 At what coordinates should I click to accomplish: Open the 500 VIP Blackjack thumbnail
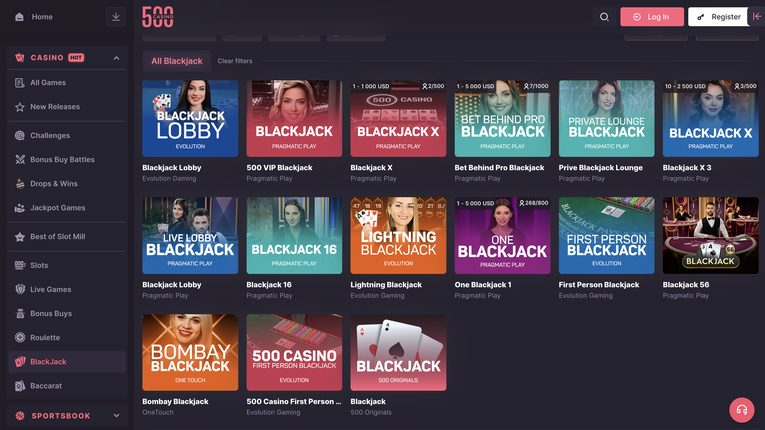point(294,119)
